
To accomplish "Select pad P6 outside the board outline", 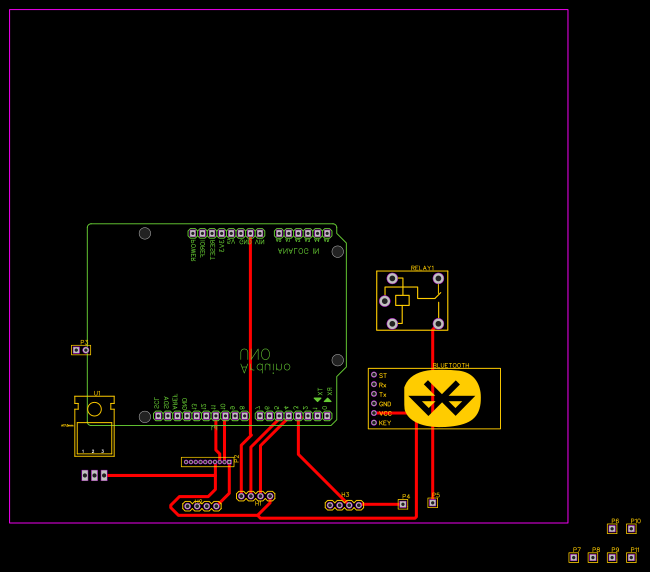I will pos(612,528).
